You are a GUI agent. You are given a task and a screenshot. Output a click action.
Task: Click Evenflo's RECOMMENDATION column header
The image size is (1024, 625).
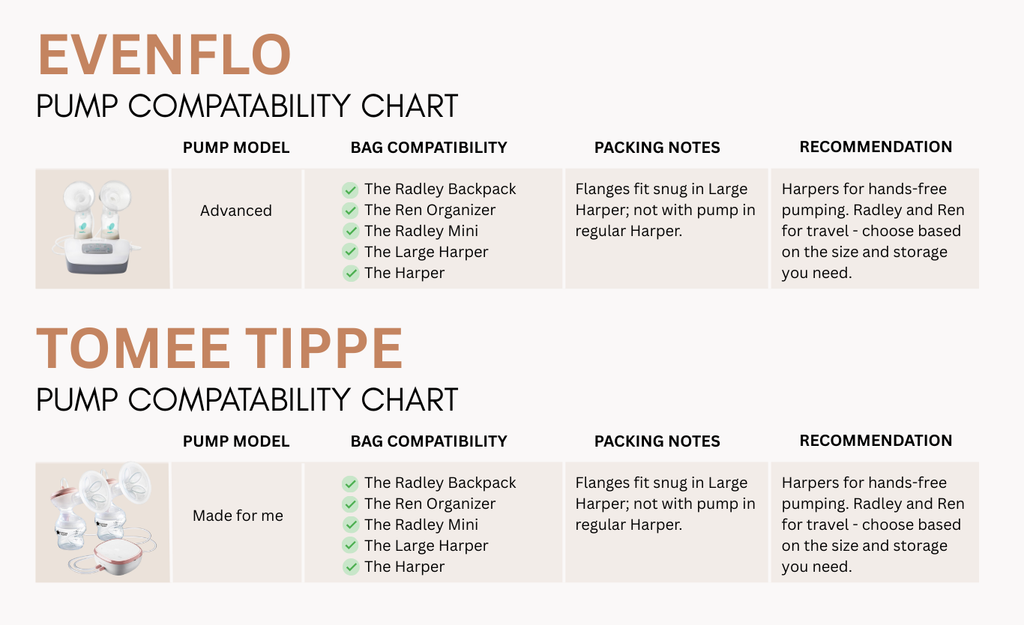pyautogui.click(x=876, y=147)
